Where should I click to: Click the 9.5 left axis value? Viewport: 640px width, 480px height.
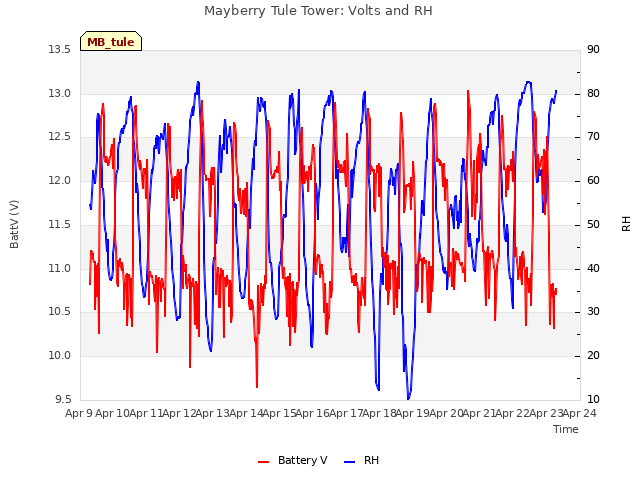point(63,399)
